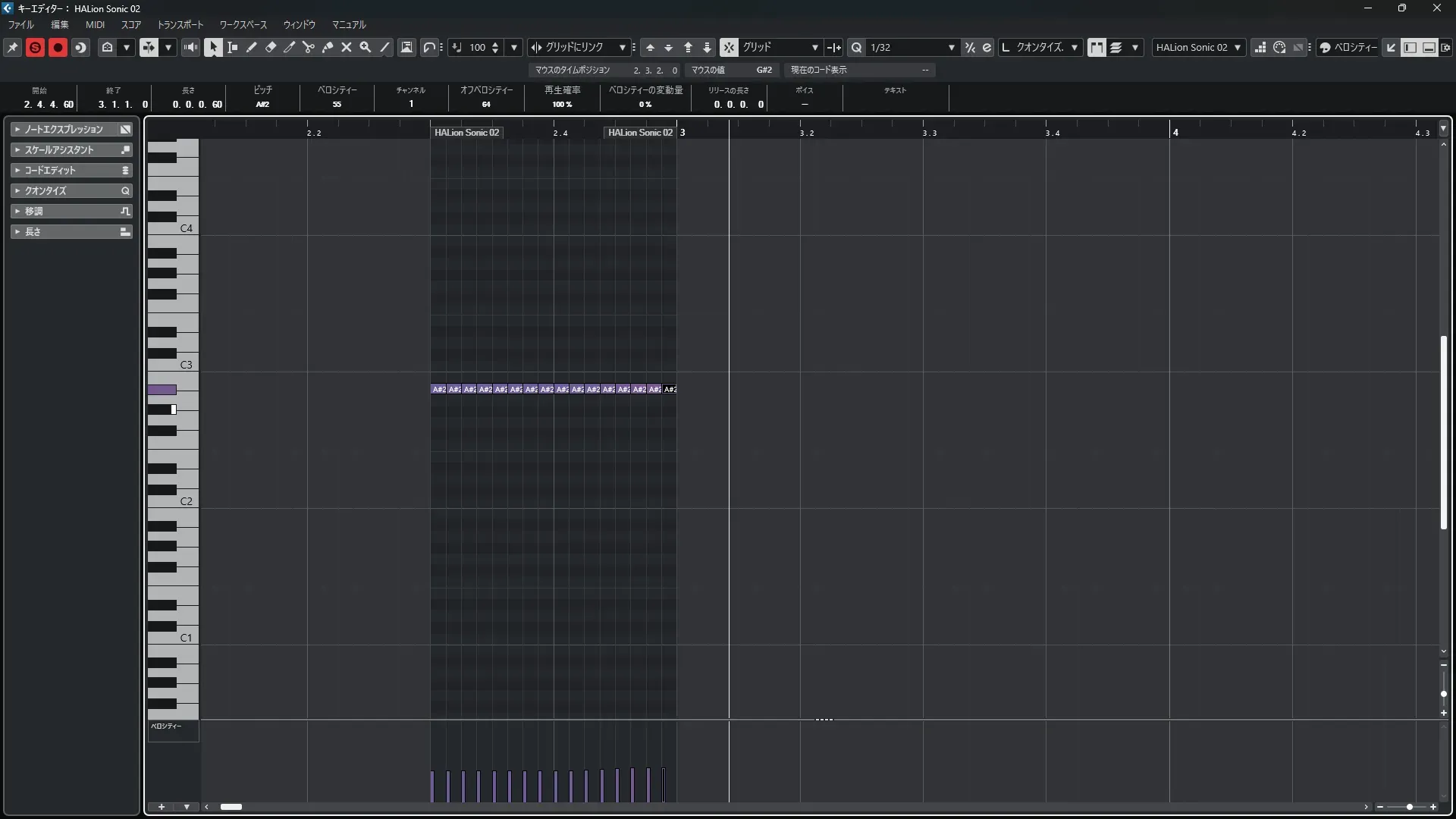The image size is (1456, 819).
Task: Toggle the Record in Editor button
Action: [58, 47]
